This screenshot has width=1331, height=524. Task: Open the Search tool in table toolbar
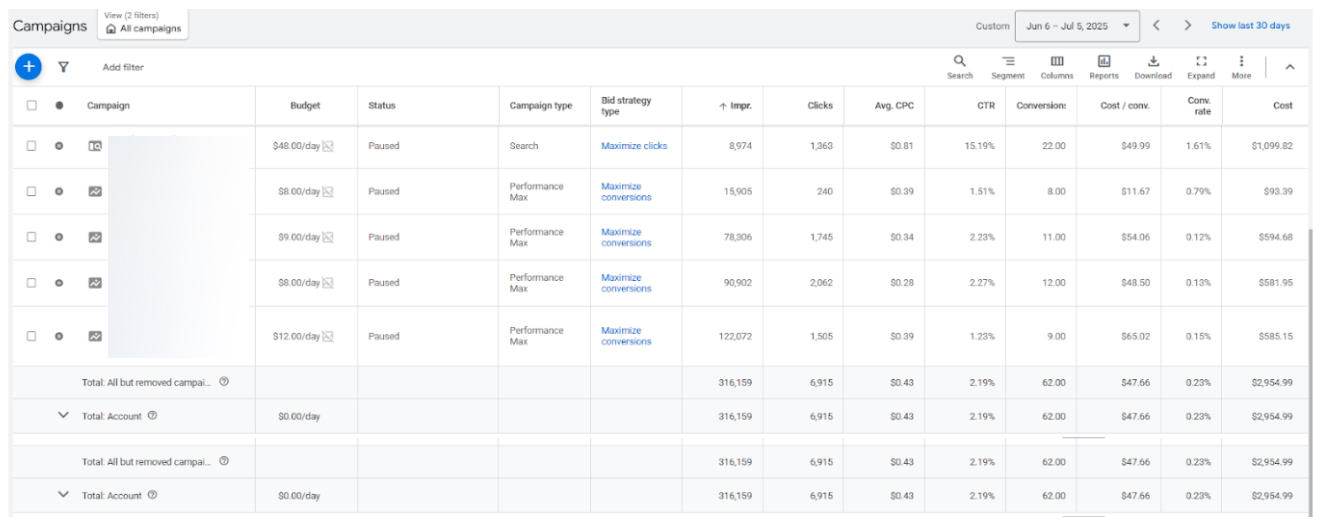tap(959, 67)
